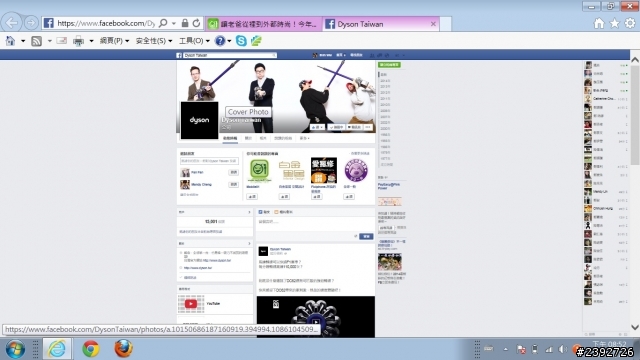Image resolution: width=640 pixels, height=360 pixels.
Task: Click the browser forward arrow
Action: point(31,23)
